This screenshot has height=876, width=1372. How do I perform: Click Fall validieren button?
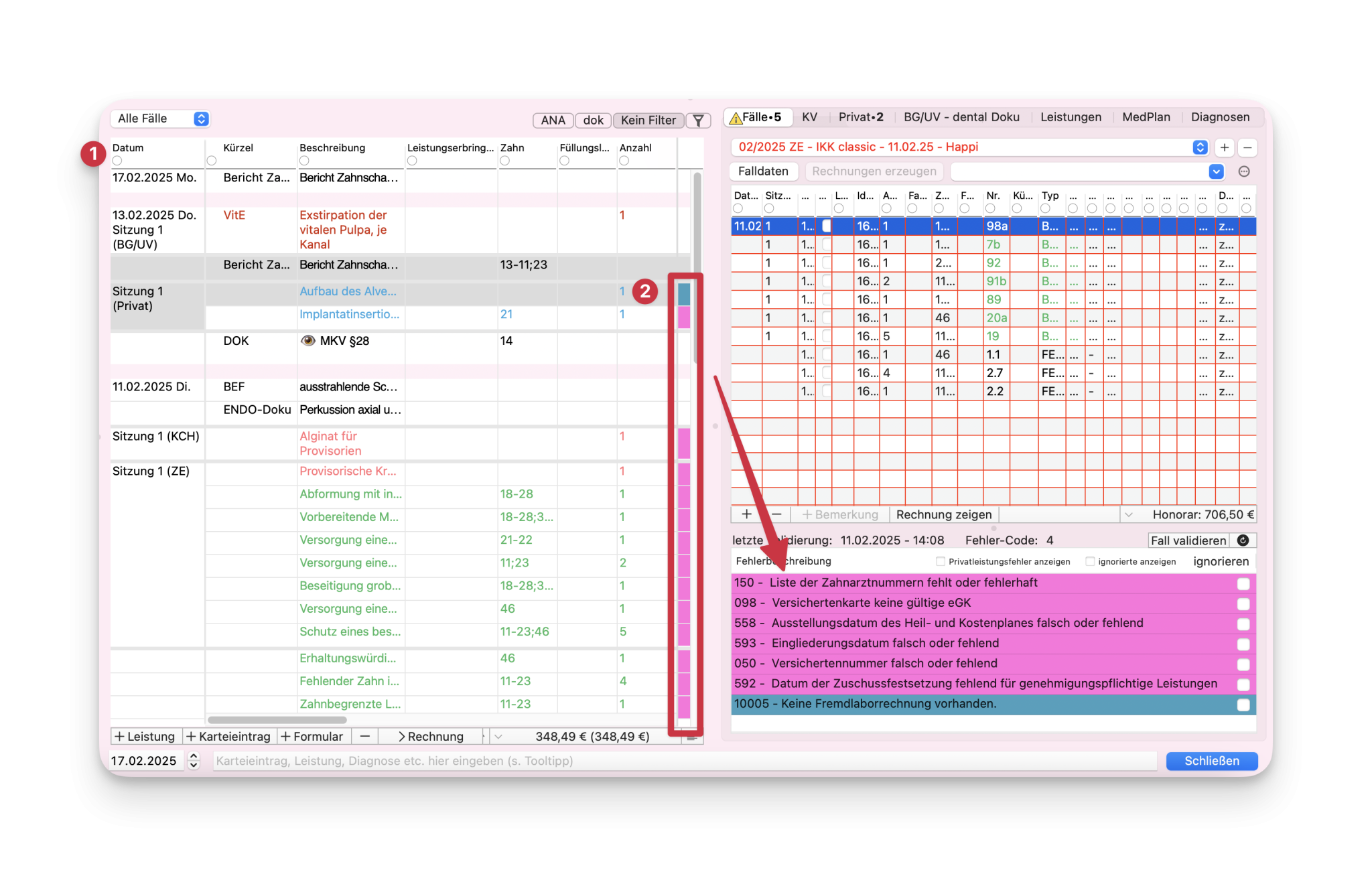coord(1188,540)
